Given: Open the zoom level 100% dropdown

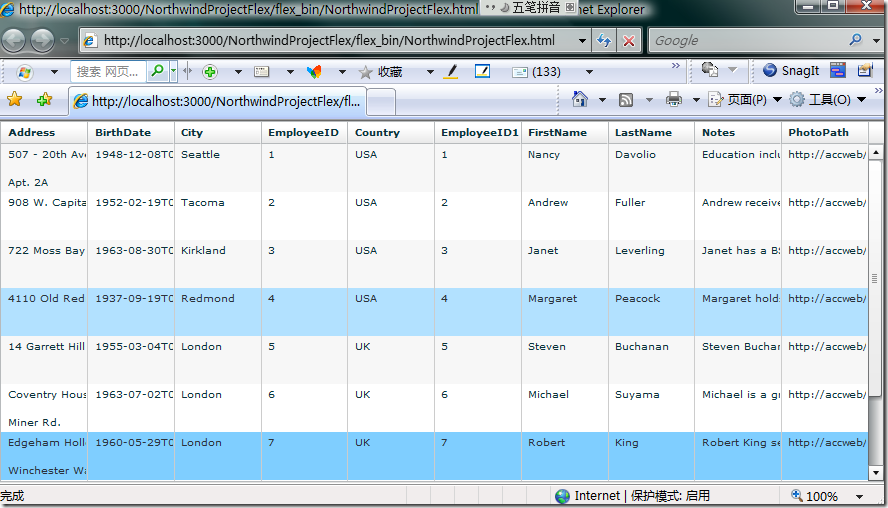Looking at the screenshot, I should coord(859,497).
